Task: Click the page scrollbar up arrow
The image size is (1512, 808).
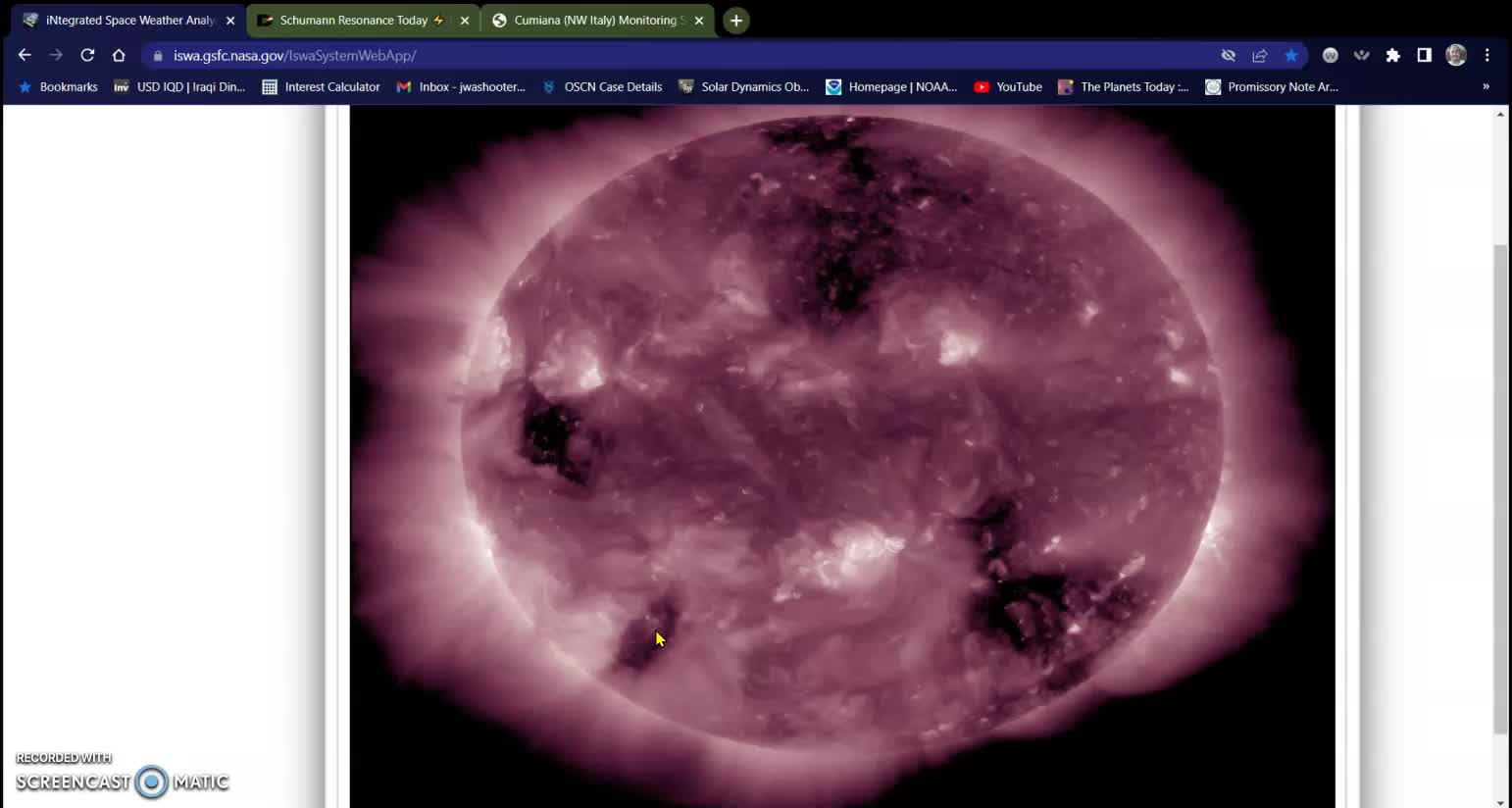Action: pyautogui.click(x=1500, y=115)
